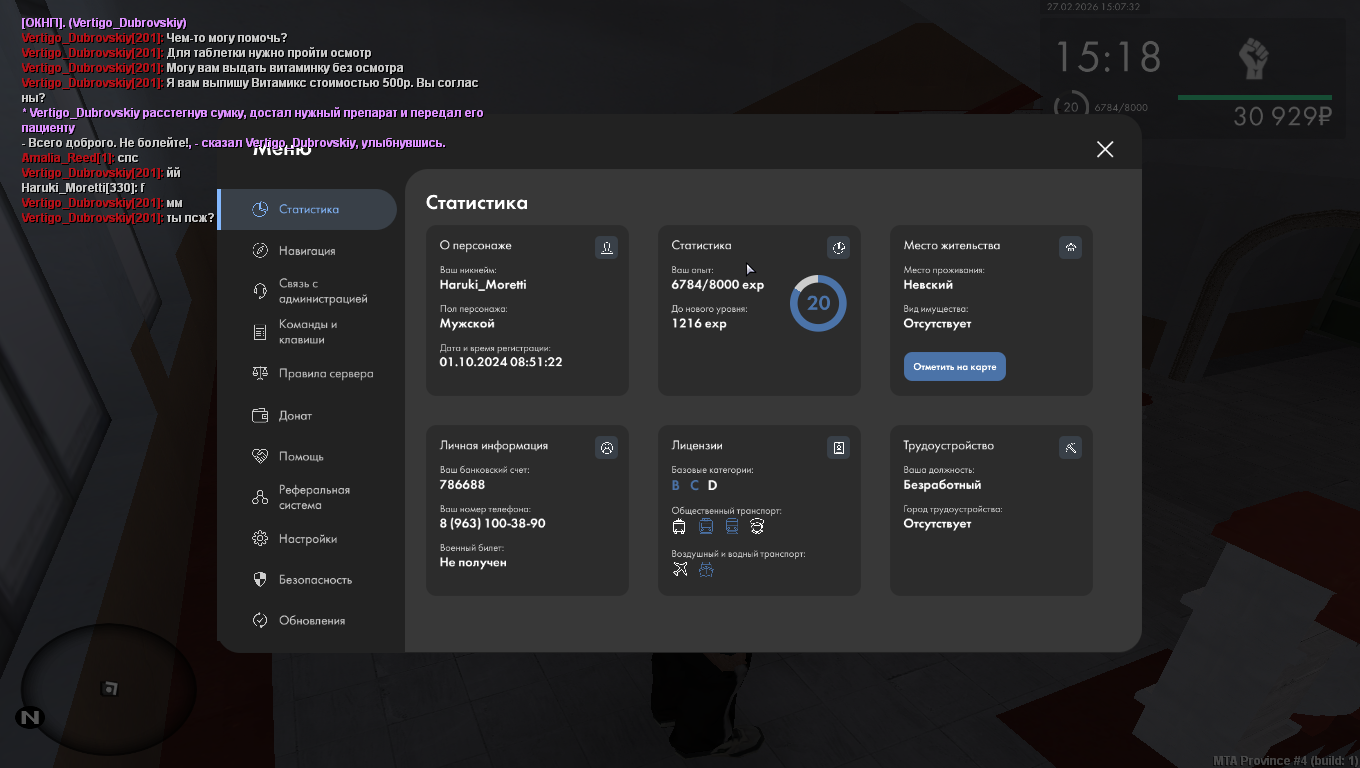
Task: Open Правила сервера in the sidebar
Action: pyautogui.click(x=325, y=373)
